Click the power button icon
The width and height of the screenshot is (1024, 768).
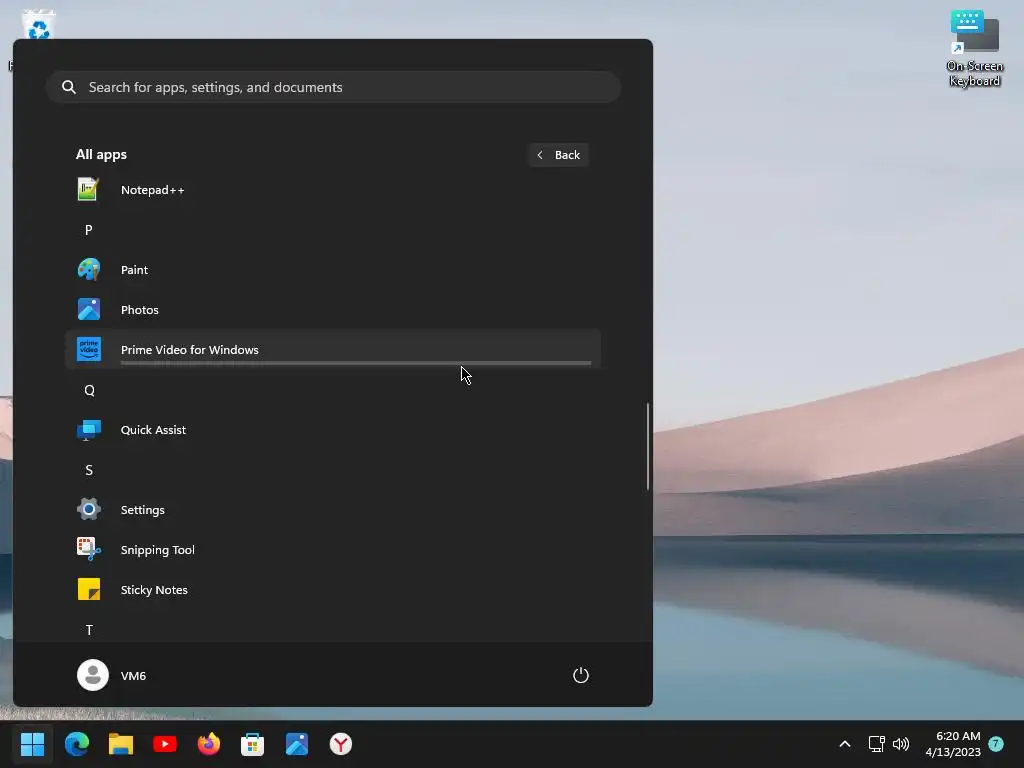pos(581,675)
